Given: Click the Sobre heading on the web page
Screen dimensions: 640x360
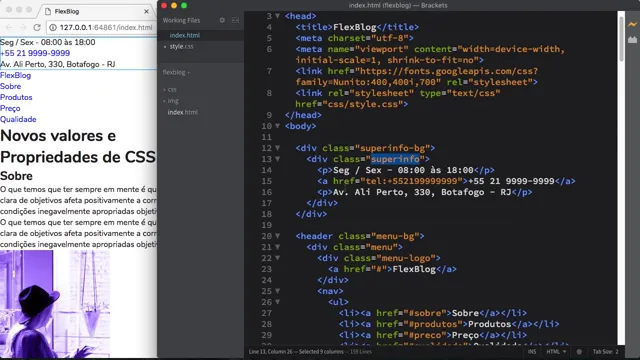Looking at the screenshot, I should pos(16,176).
